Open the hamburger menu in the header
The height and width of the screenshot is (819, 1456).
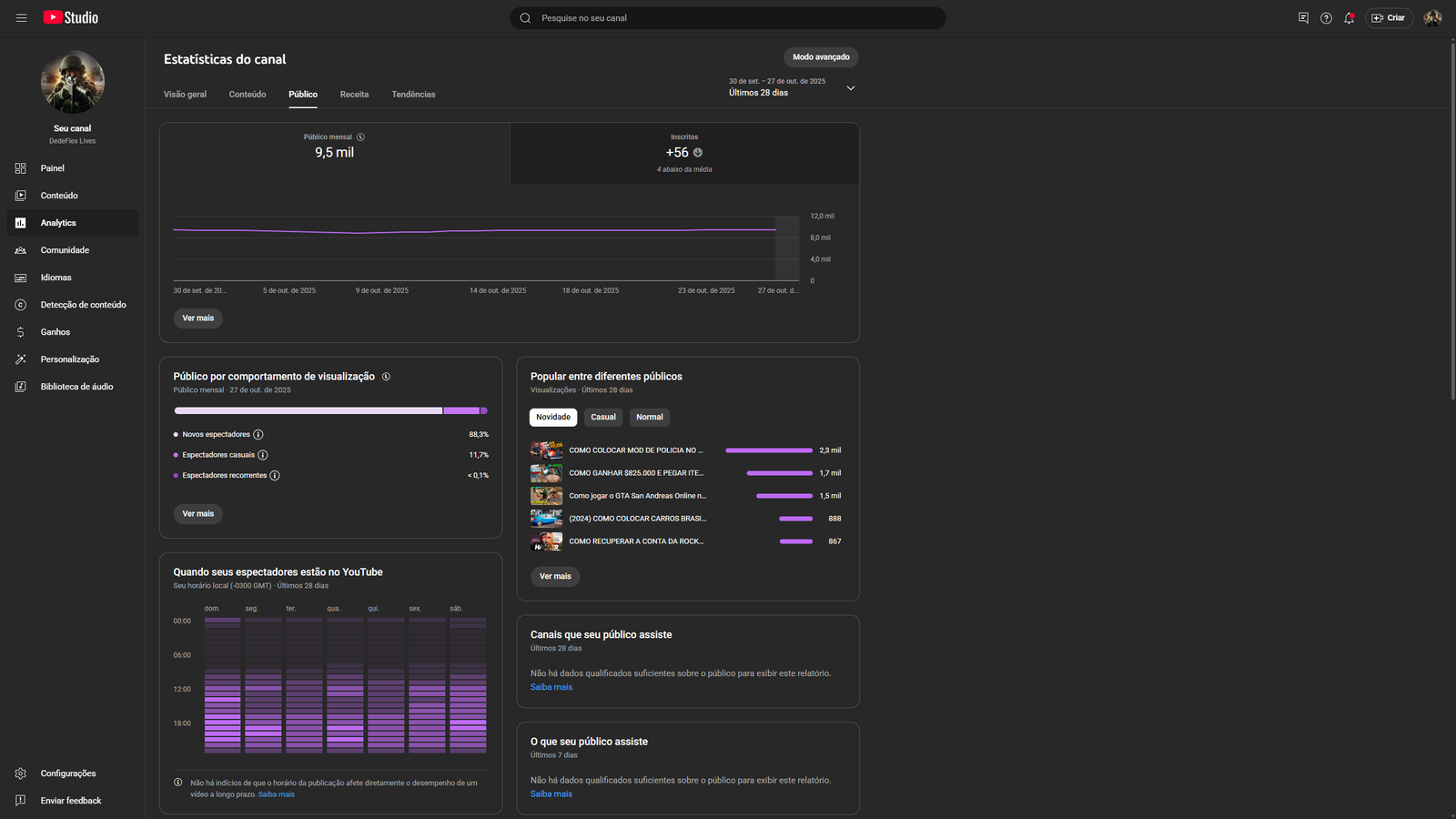(x=21, y=18)
